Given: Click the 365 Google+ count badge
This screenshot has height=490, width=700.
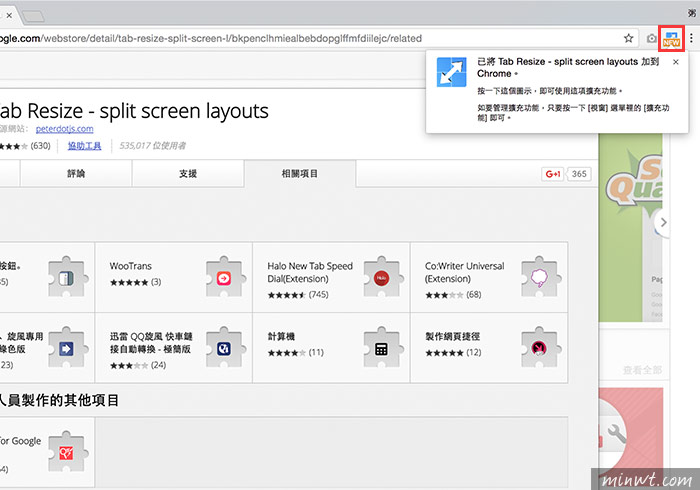Looking at the screenshot, I should click(579, 174).
